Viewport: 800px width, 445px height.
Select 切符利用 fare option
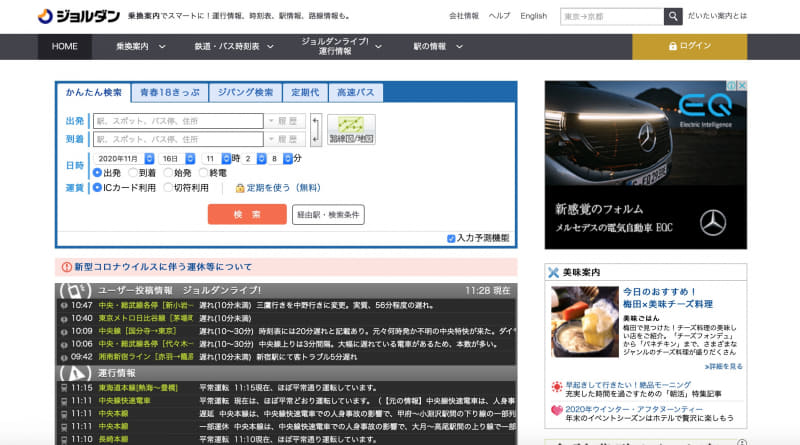[x=168, y=188]
